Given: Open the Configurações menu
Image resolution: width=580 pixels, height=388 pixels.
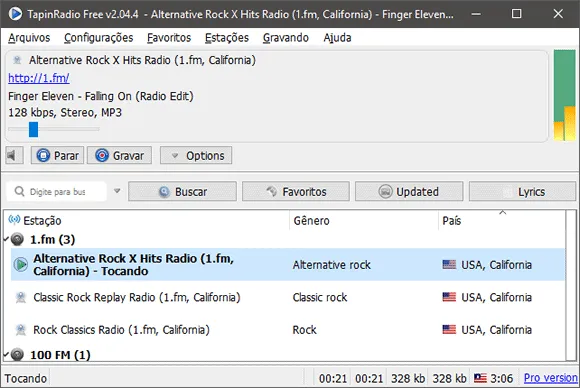Looking at the screenshot, I should point(98,38).
